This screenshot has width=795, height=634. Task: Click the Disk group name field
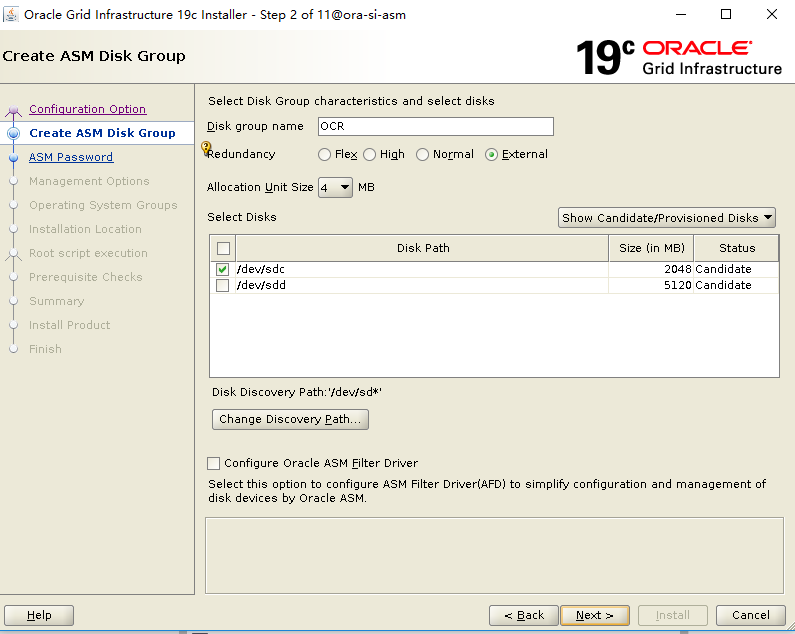point(436,126)
